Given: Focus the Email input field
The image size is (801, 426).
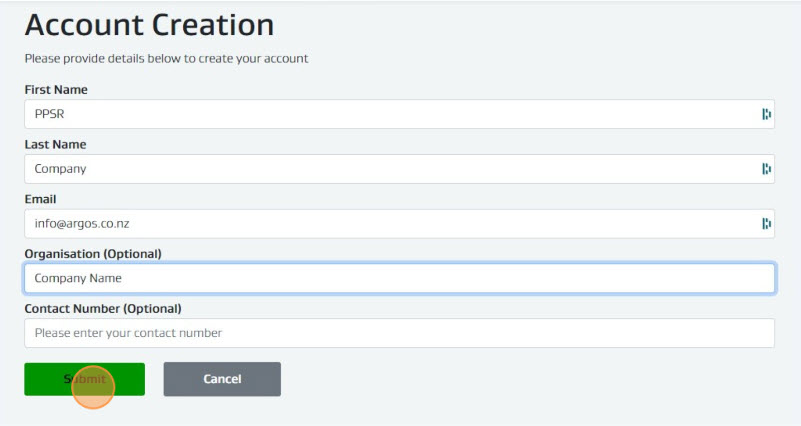Looking at the screenshot, I should [399, 223].
